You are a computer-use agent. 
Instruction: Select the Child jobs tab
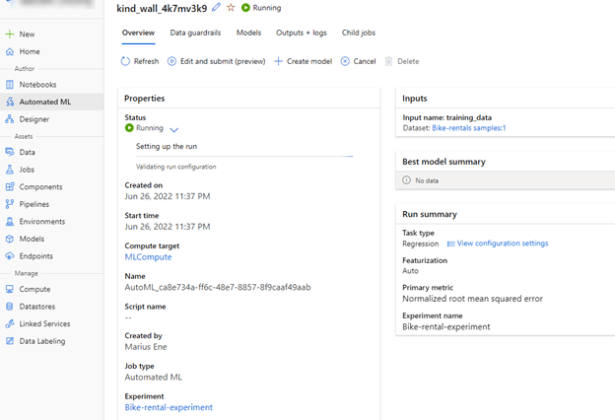coord(358,33)
